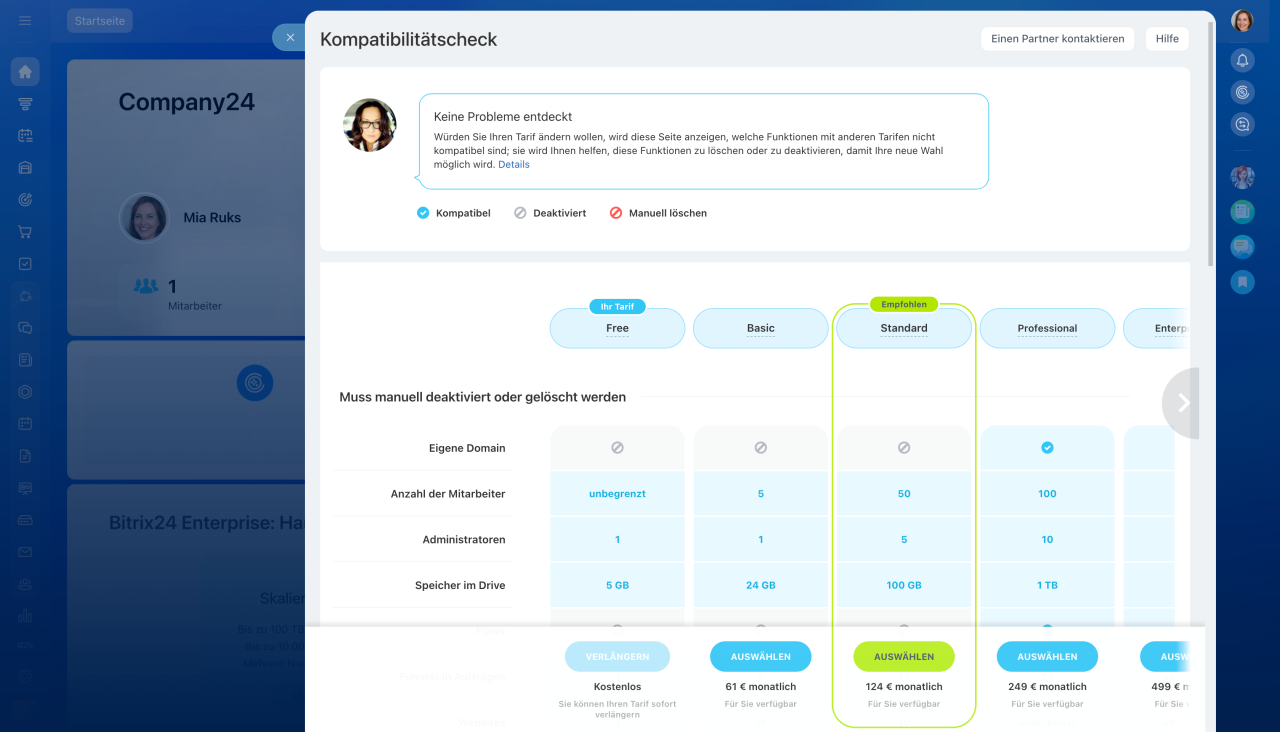Open the target goal icon in left sidebar
The image size is (1280, 732).
pyautogui.click(x=25, y=200)
